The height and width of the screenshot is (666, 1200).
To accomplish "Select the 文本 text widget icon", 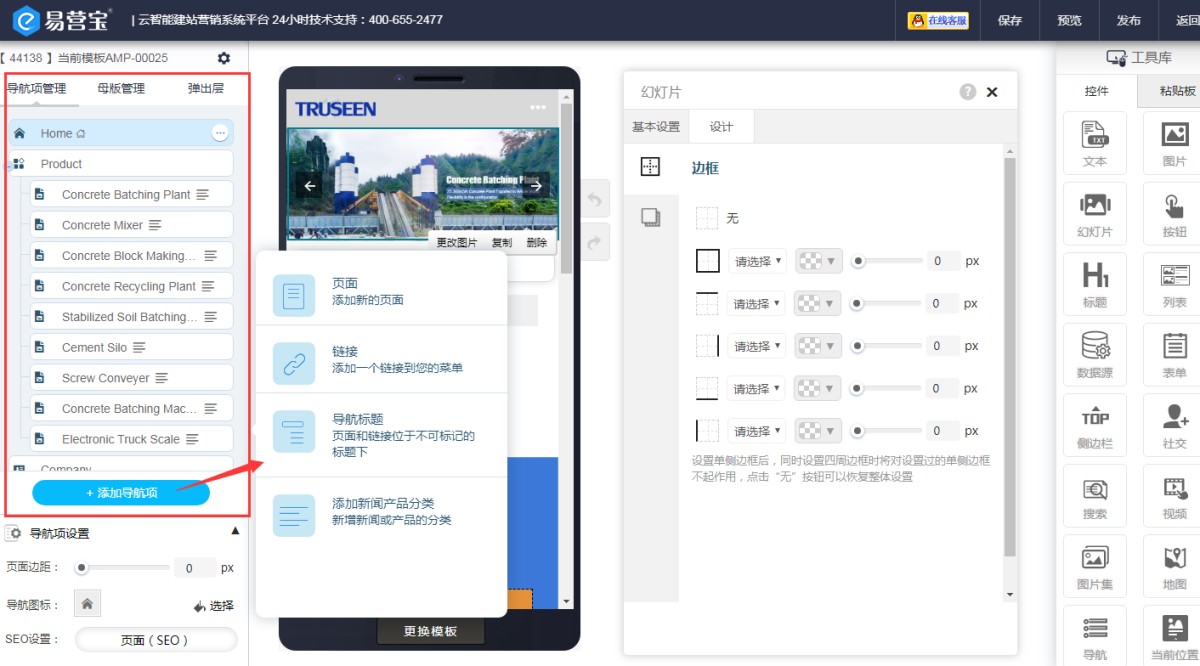I will tap(1095, 142).
